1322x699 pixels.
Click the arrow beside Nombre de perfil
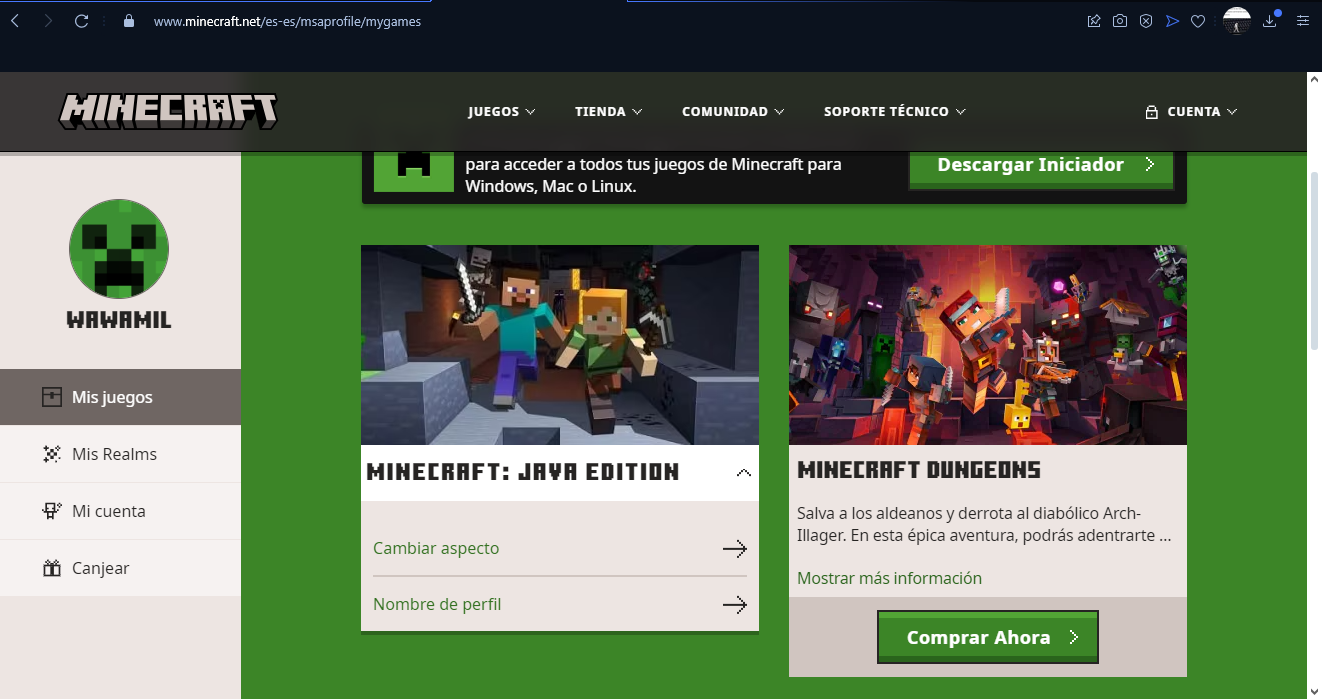point(735,604)
